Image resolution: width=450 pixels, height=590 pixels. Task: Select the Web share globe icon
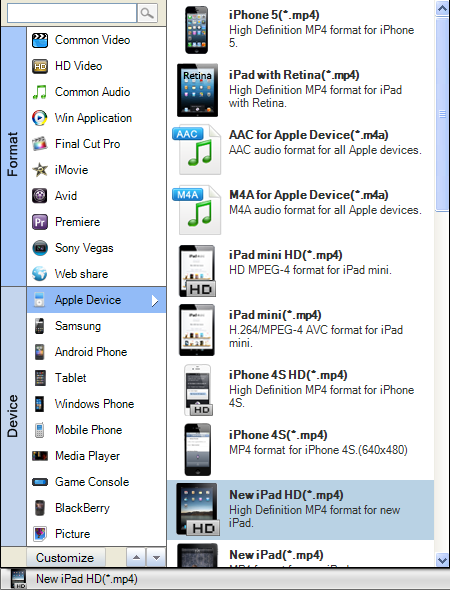(x=40, y=274)
